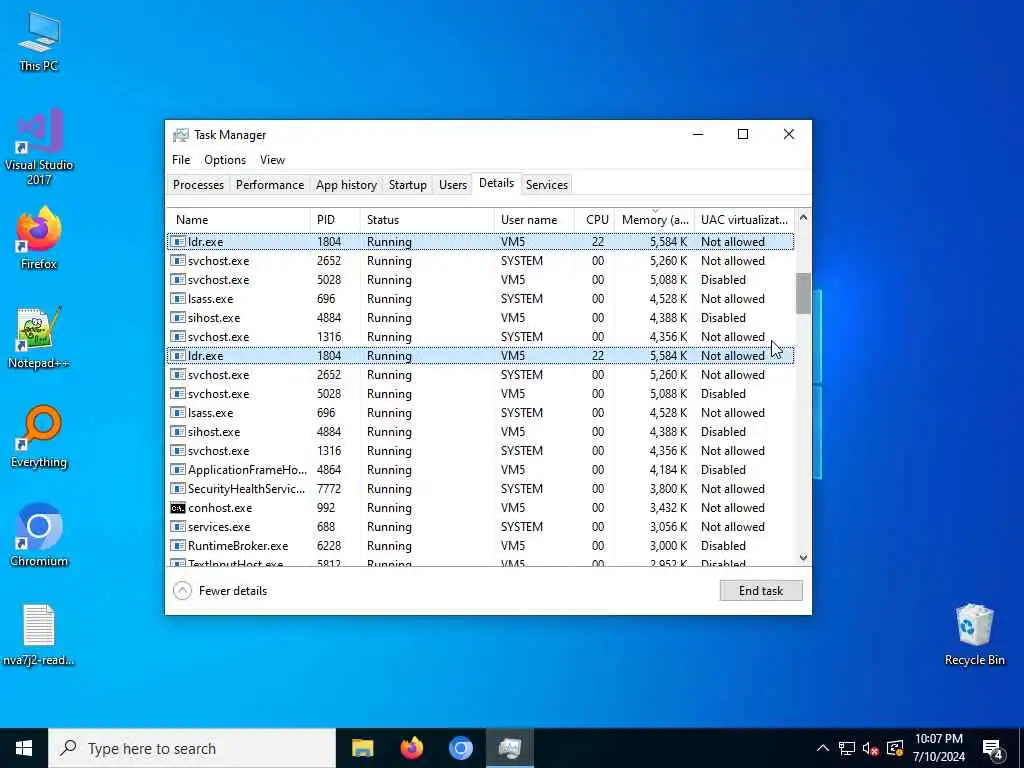The height and width of the screenshot is (768, 1024).
Task: Open the clock showing 10:07 PM
Action: (x=938, y=748)
